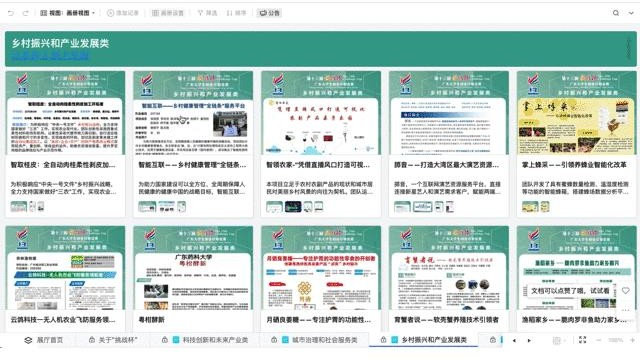Like the doc via heart icon
The width and height of the screenshot is (640, 360).
[625, 291]
